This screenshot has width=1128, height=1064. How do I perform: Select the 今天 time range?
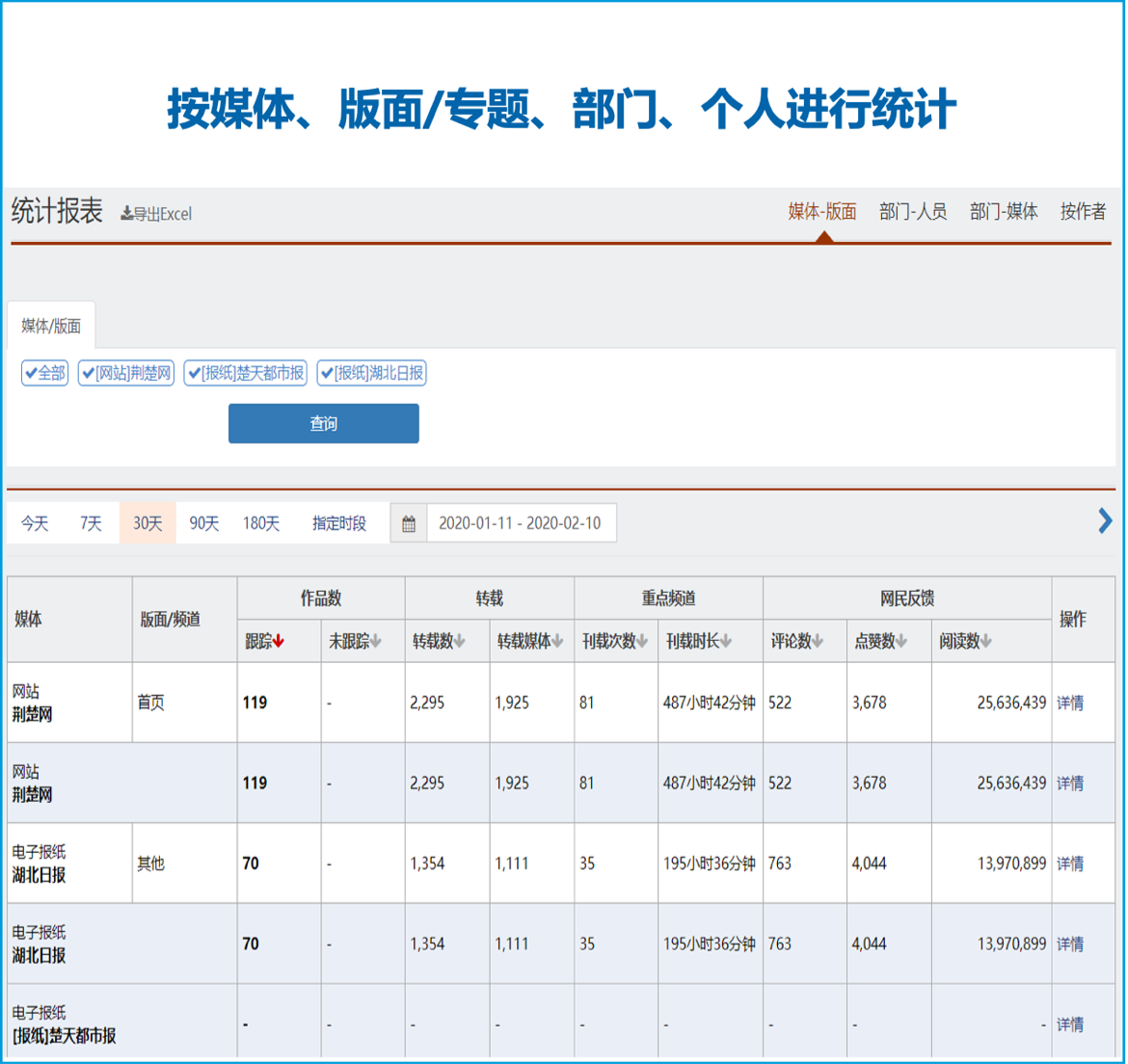pyautogui.click(x=35, y=523)
